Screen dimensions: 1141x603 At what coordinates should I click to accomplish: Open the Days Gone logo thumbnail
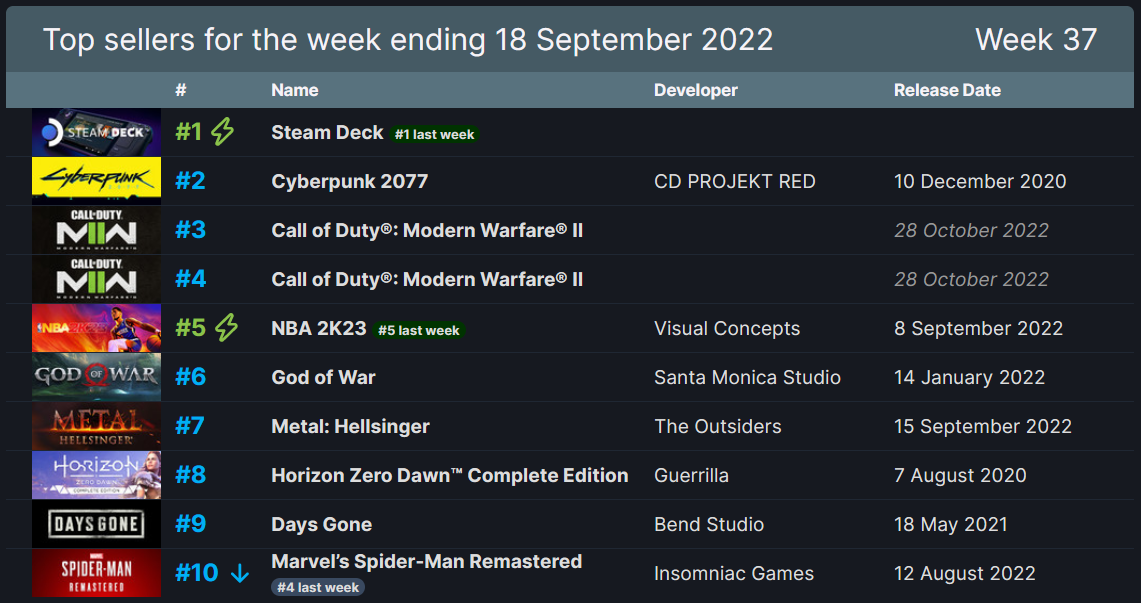tap(96, 524)
